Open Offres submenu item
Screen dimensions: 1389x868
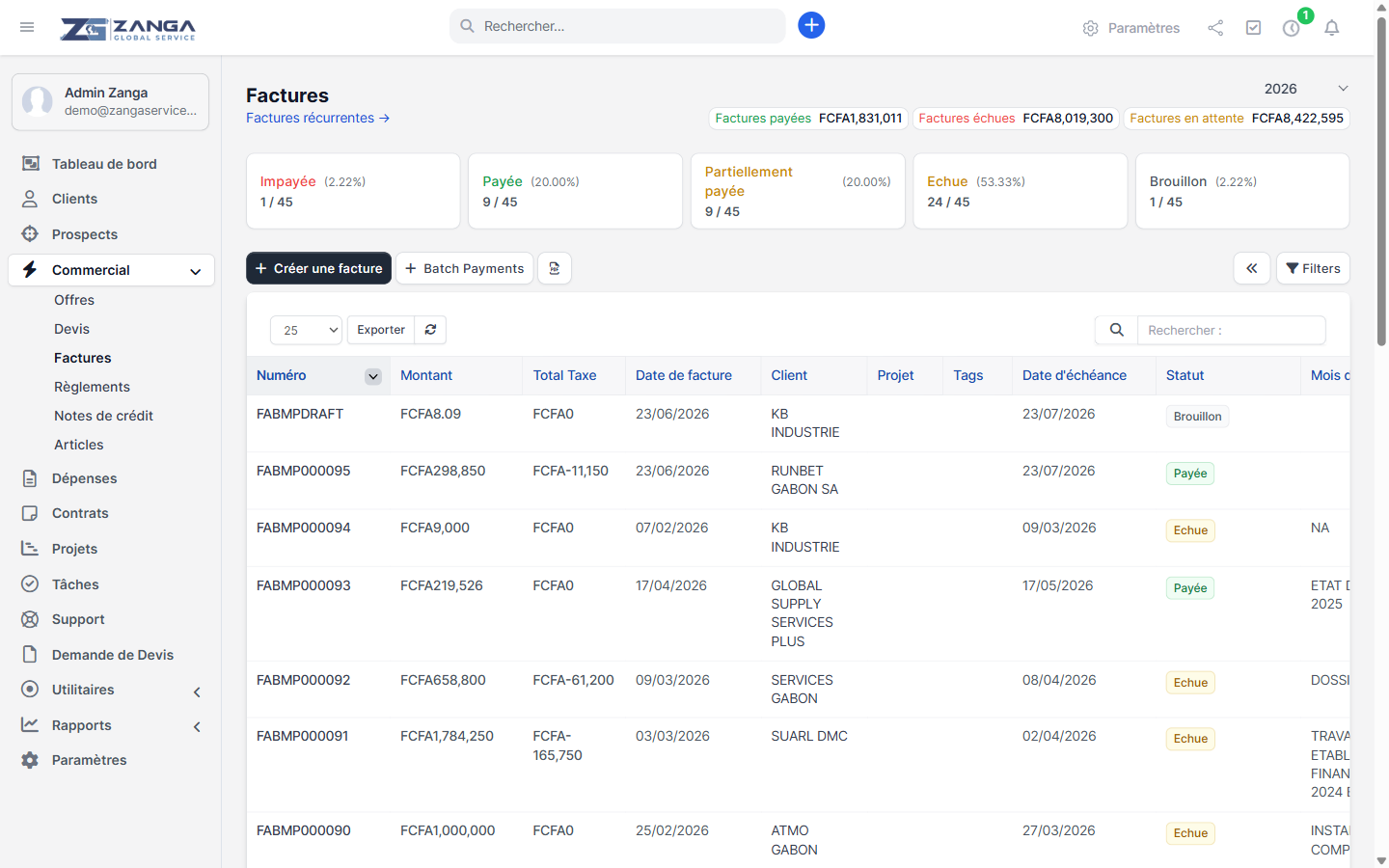pos(74,300)
